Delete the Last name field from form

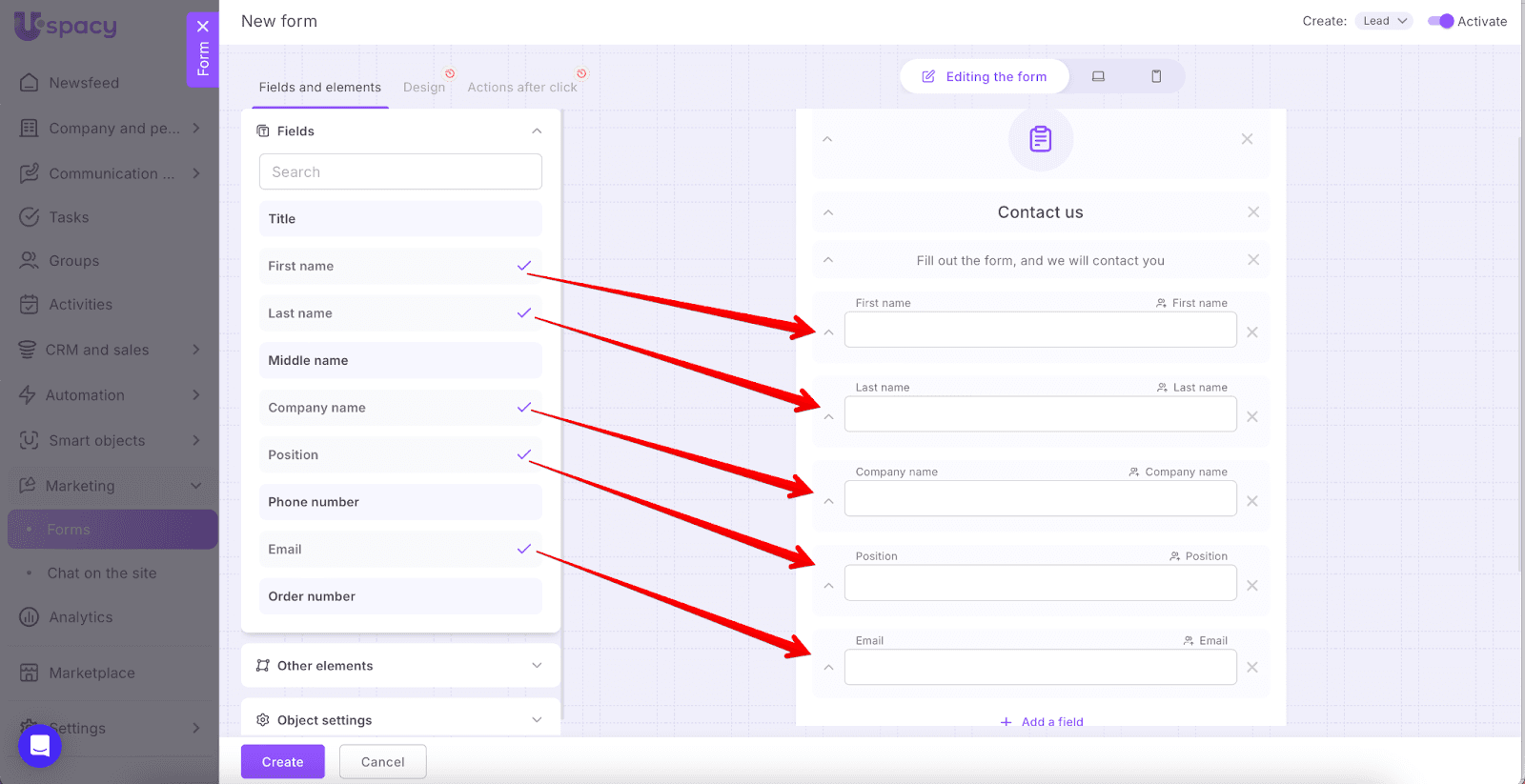pyautogui.click(x=1252, y=417)
